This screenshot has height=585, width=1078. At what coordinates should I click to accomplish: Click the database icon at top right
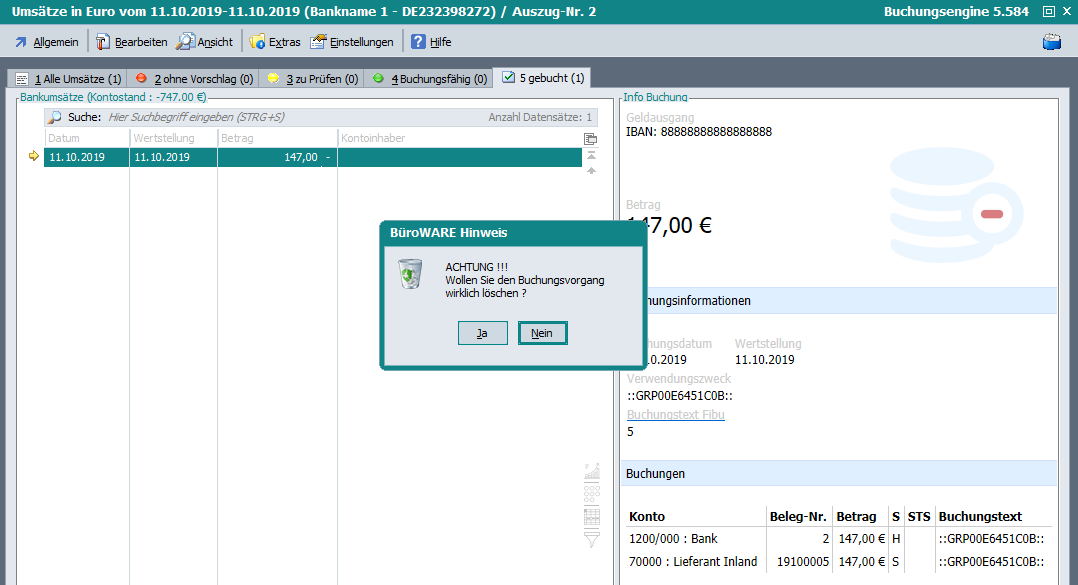click(x=1051, y=42)
